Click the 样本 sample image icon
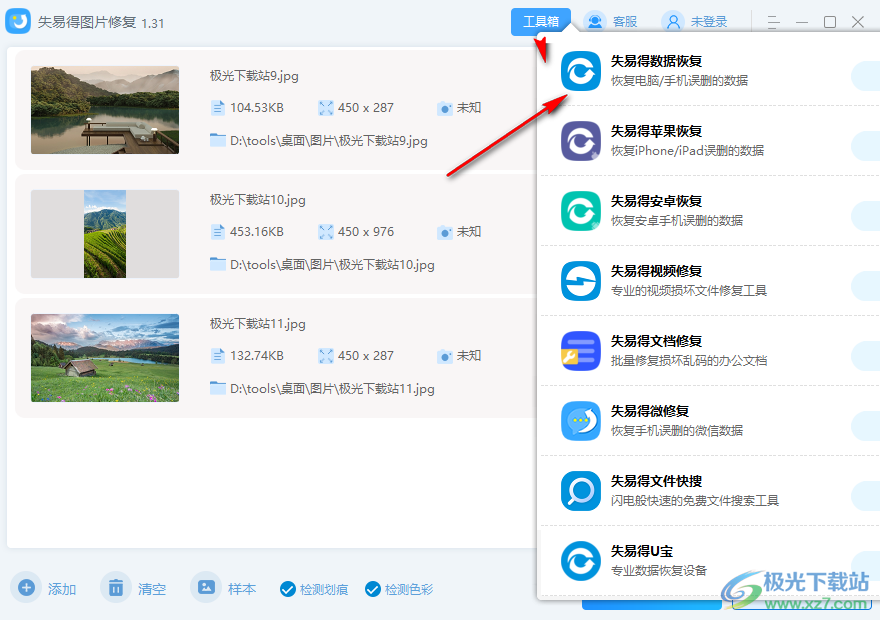Image resolution: width=880 pixels, height=620 pixels. point(206,587)
